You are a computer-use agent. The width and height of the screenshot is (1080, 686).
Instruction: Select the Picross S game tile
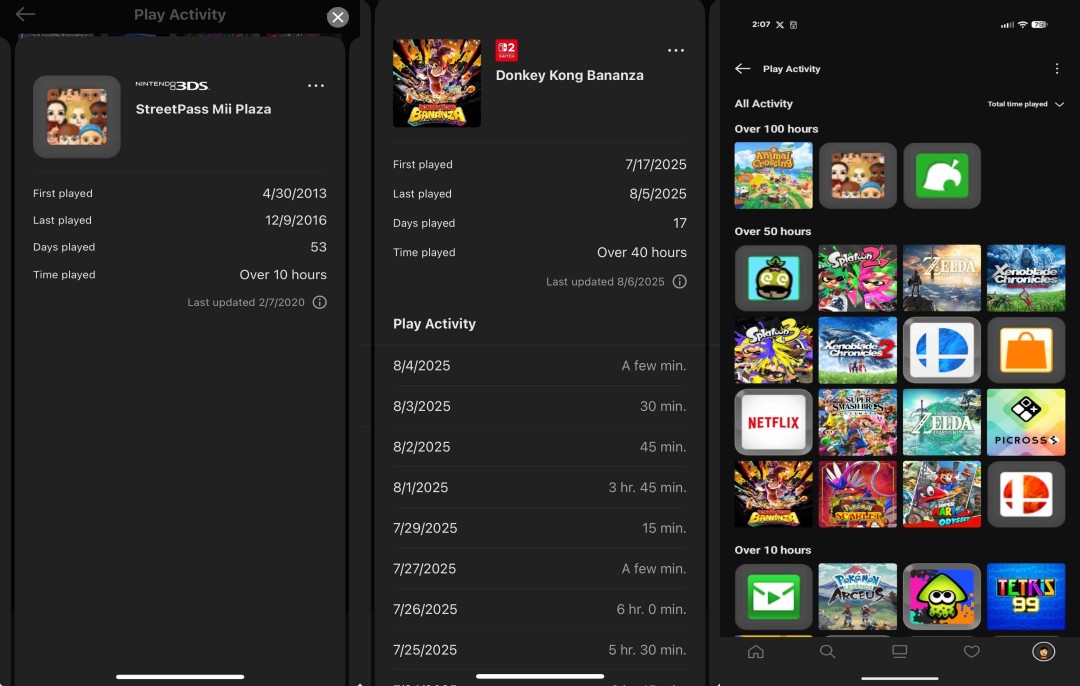pos(1025,422)
